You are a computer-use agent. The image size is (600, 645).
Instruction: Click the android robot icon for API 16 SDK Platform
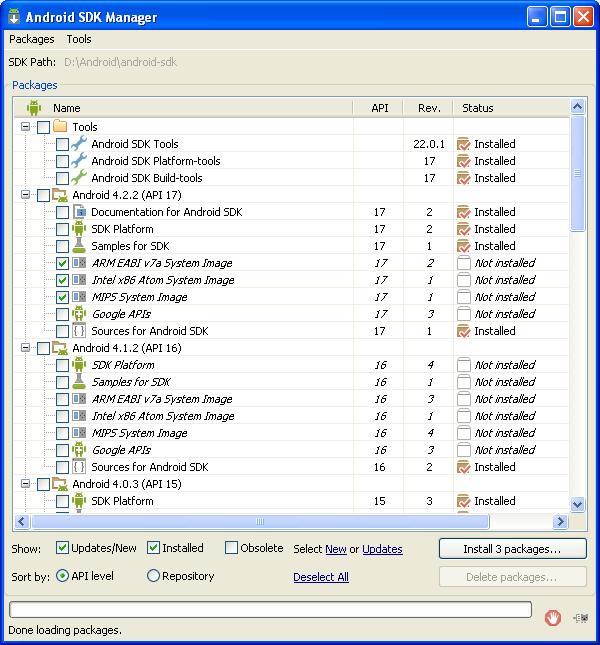tap(79, 364)
